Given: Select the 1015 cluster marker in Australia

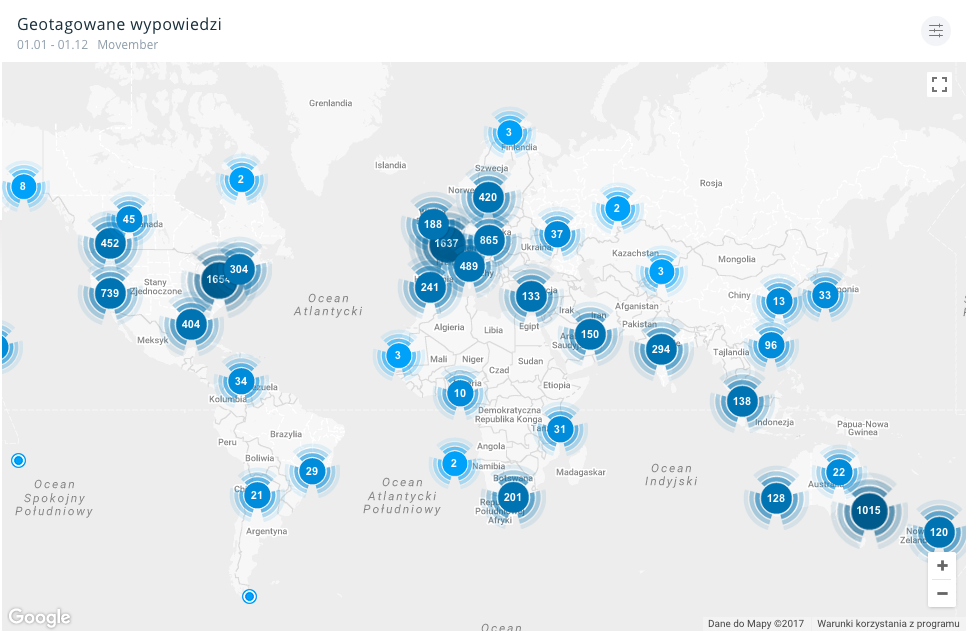Looking at the screenshot, I should tap(868, 510).
